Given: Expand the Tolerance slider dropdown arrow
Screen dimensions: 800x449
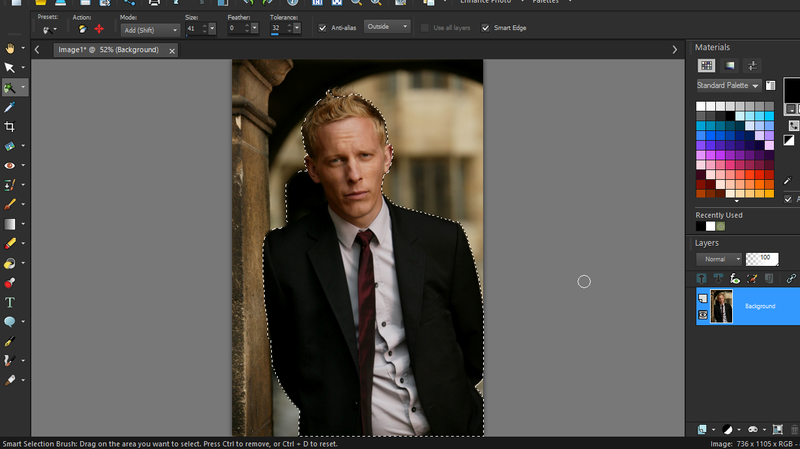Looking at the screenshot, I should point(297,29).
